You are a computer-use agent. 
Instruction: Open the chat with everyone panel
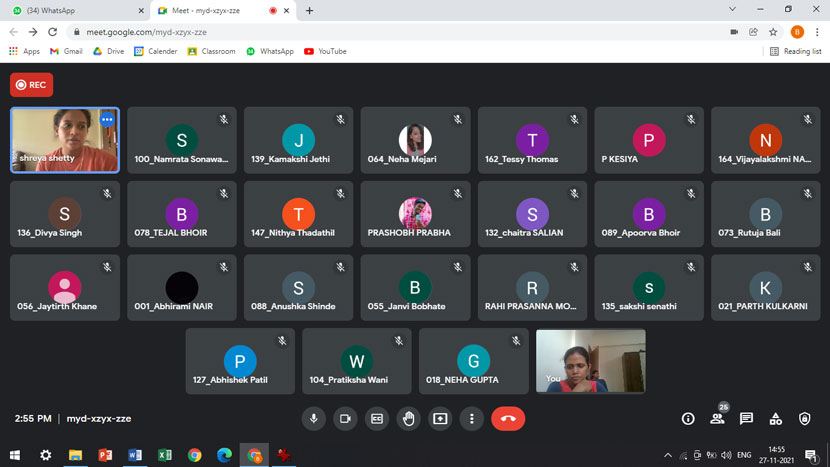(746, 419)
